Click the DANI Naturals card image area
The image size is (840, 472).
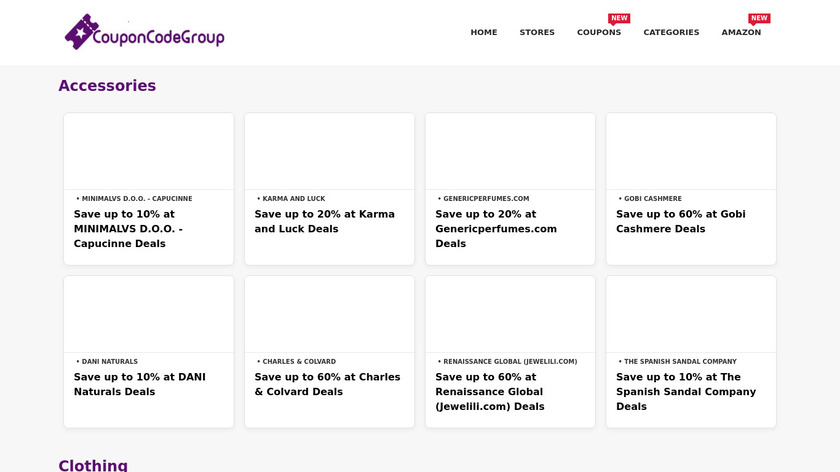(149, 314)
